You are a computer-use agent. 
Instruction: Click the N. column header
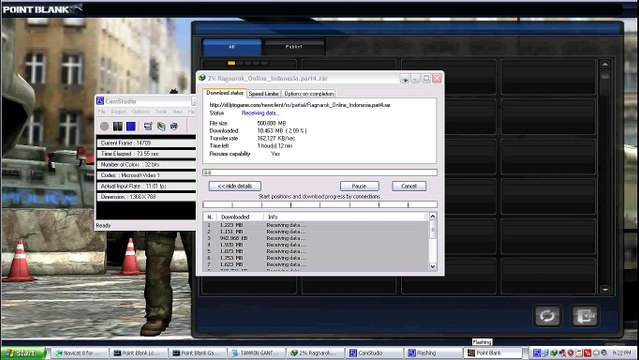tap(210, 217)
